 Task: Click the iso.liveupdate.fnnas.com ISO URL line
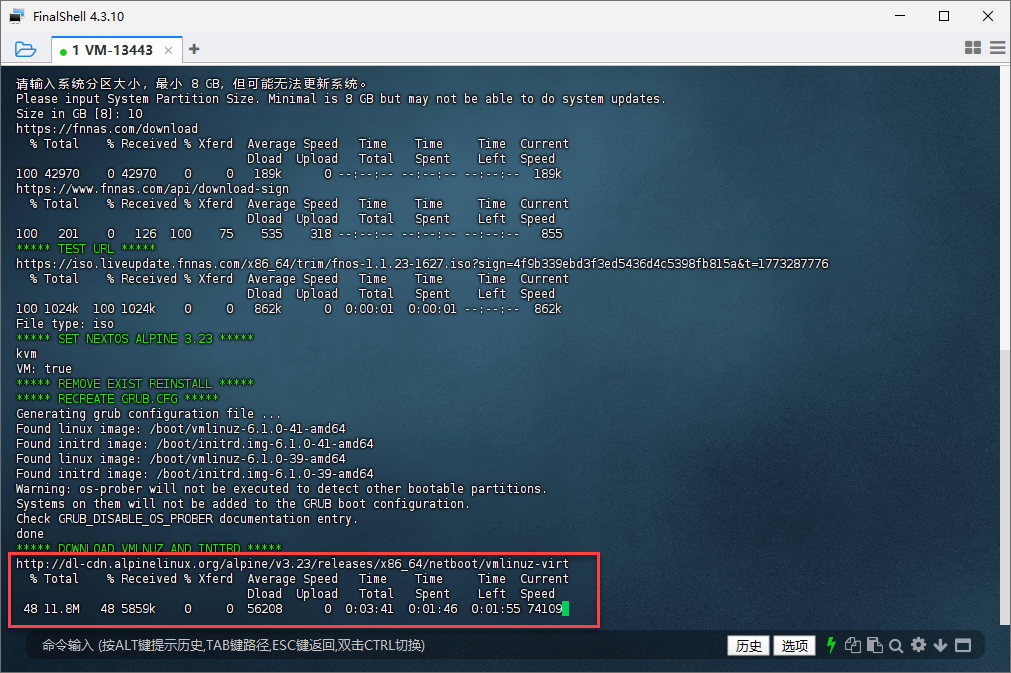pos(422,264)
